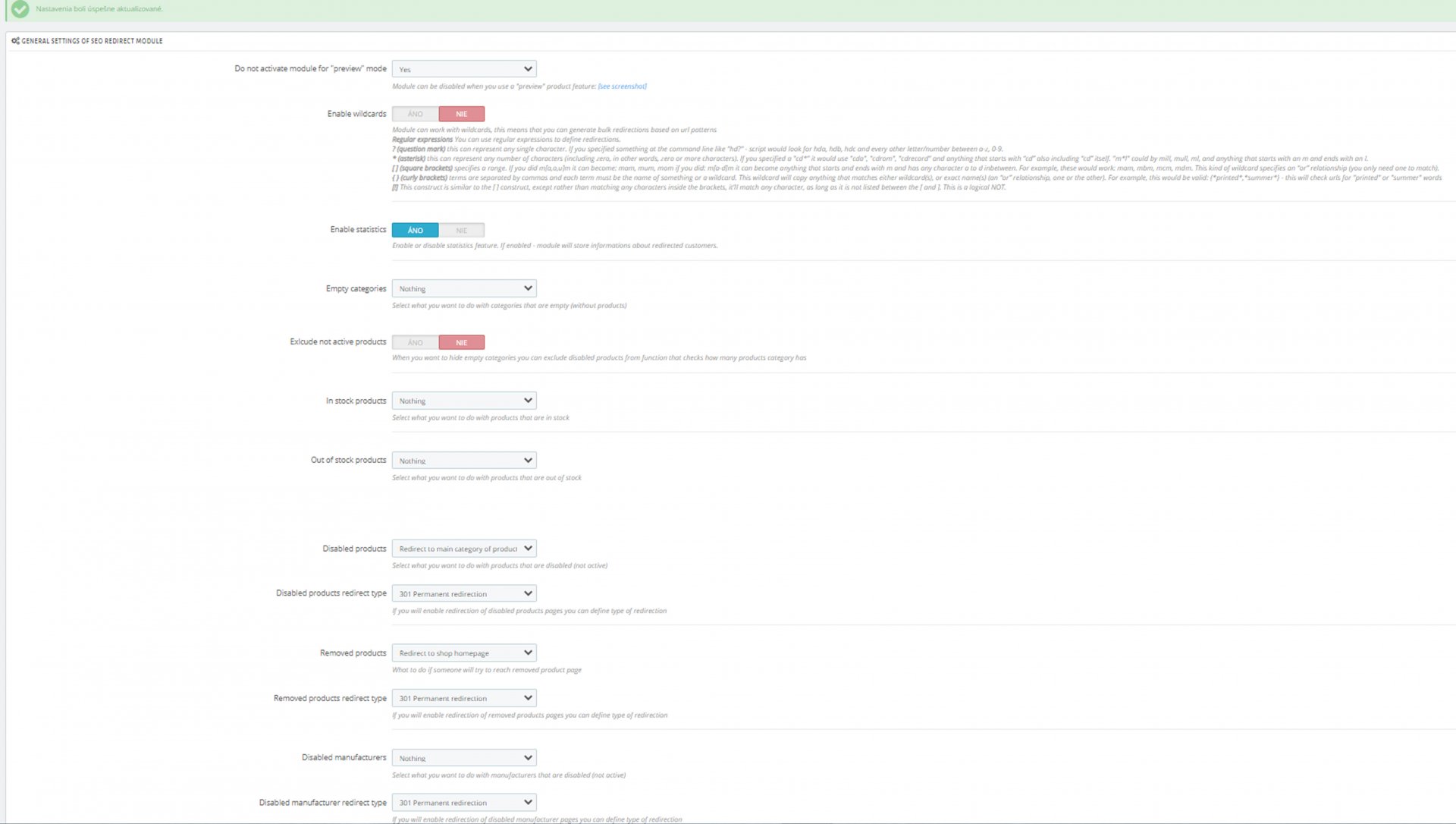The image size is (1456, 824).
Task: Click the NIE option for Enable wildcards
Action: 461,114
